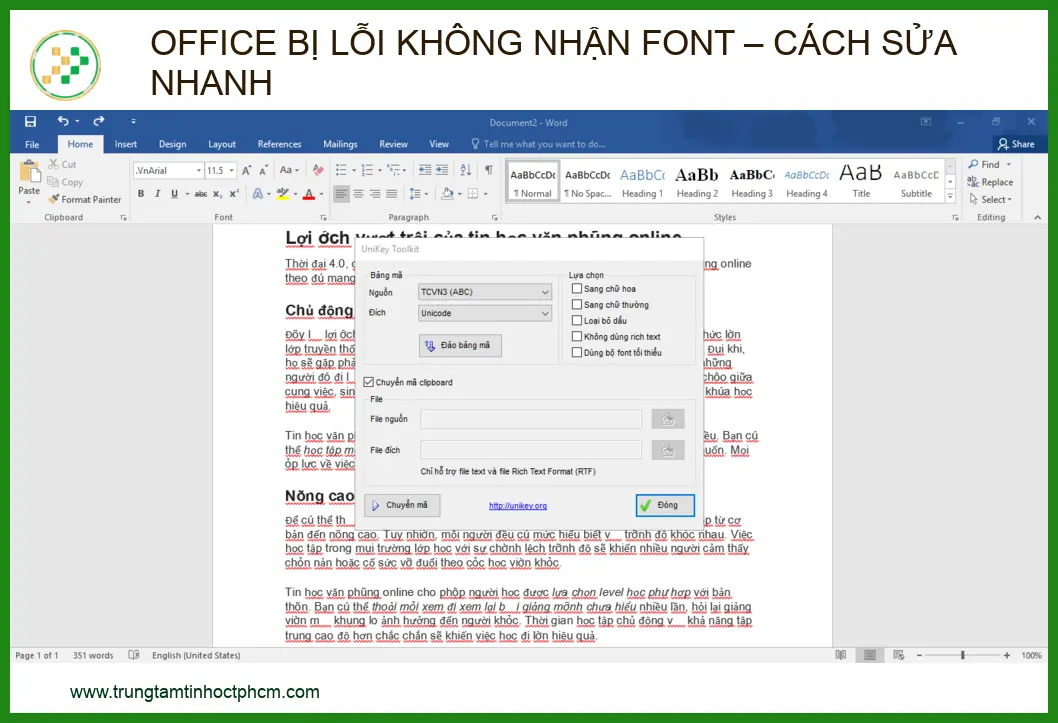The image size is (1058, 723).
Task: Expand the Đích Unicode dropdown
Action: pyautogui.click(x=485, y=313)
